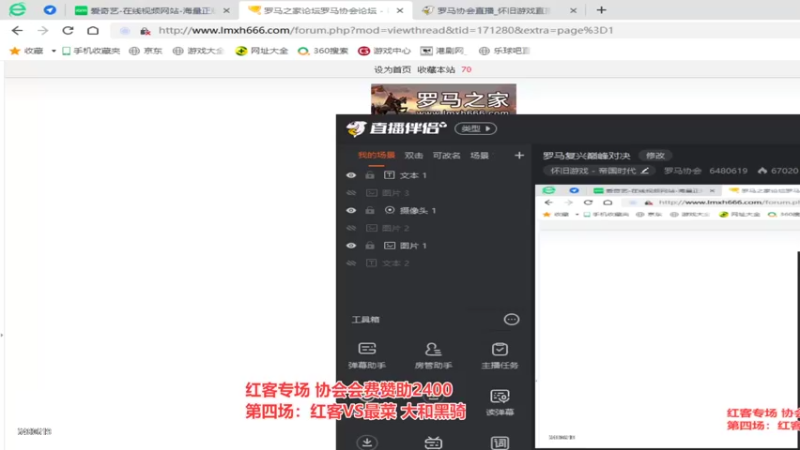The height and width of the screenshot is (450, 800).
Task: Open 游戏中心 bookmark
Action: tap(384, 51)
